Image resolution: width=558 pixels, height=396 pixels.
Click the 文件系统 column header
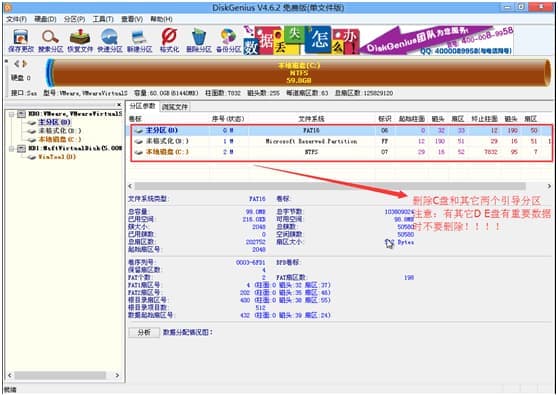[311, 119]
